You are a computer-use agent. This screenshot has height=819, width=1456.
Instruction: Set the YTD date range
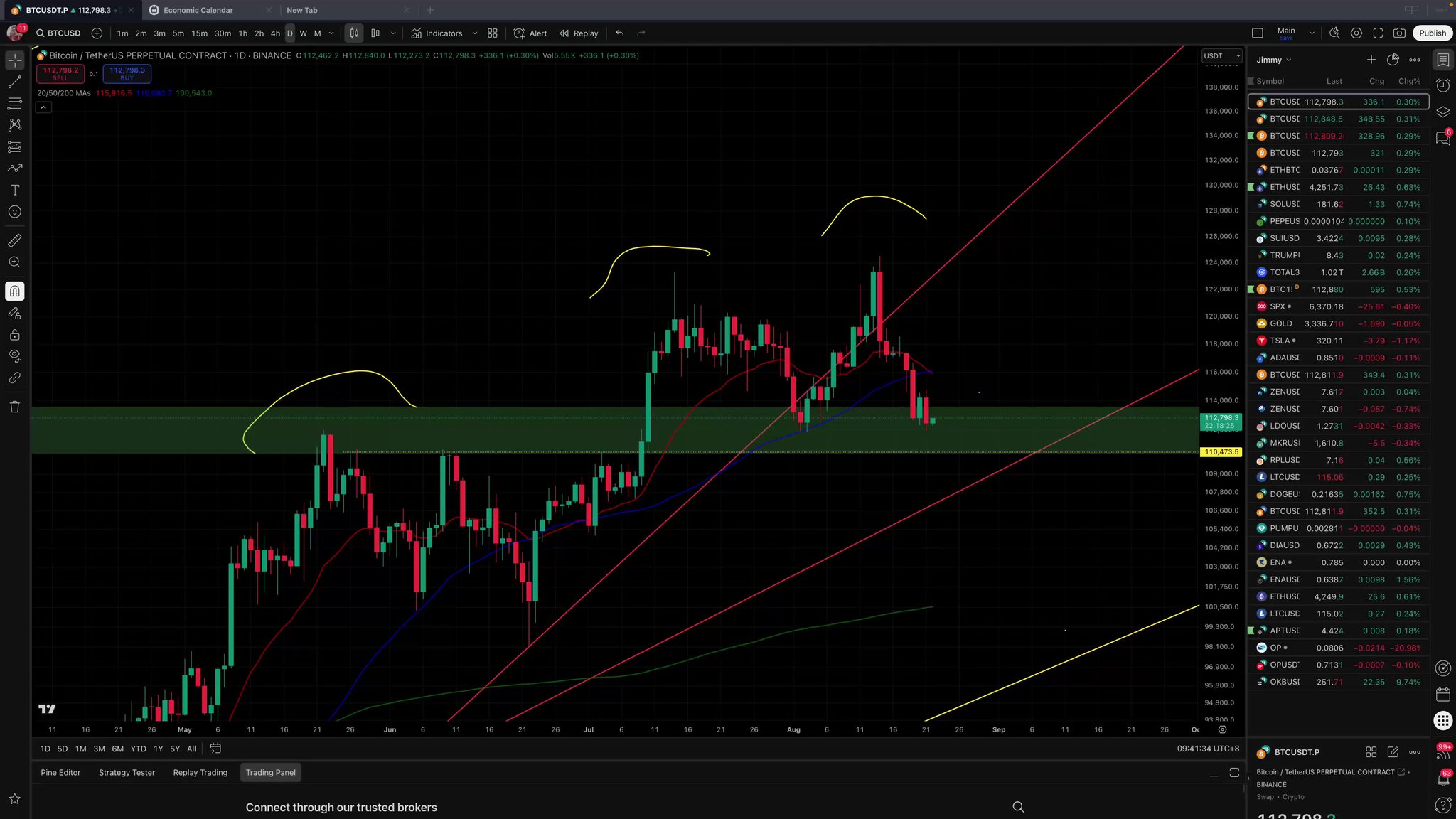[x=139, y=749]
